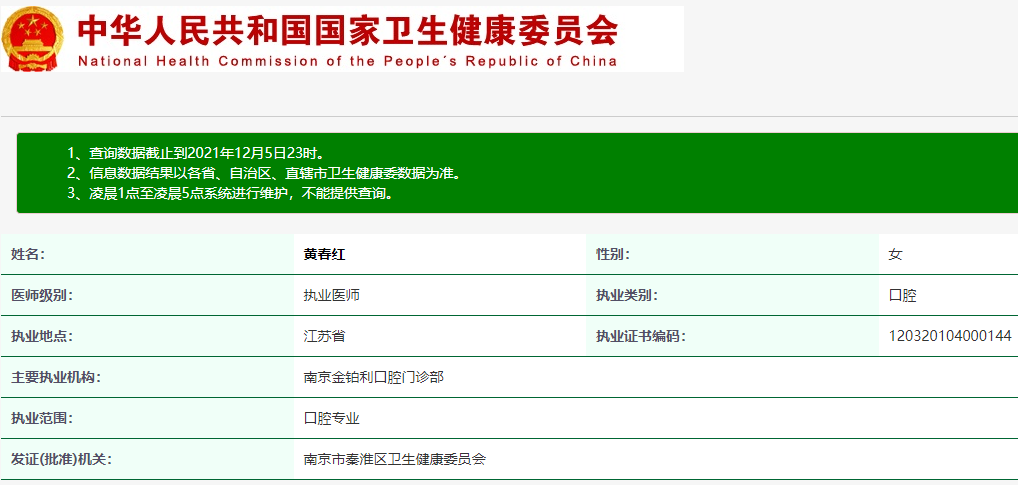The width and height of the screenshot is (1018, 485).
Task: Click the 执业类别 field label
Action: pyautogui.click(x=627, y=295)
